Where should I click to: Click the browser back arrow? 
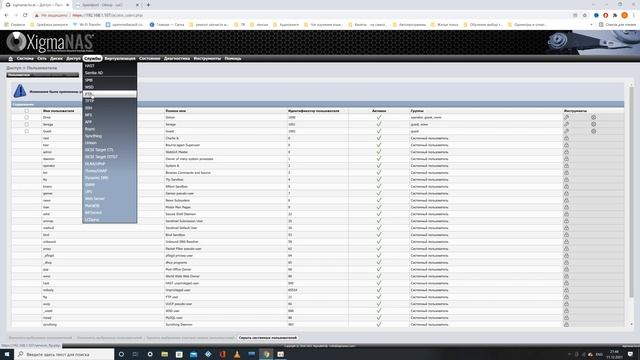pyautogui.click(x=7, y=15)
